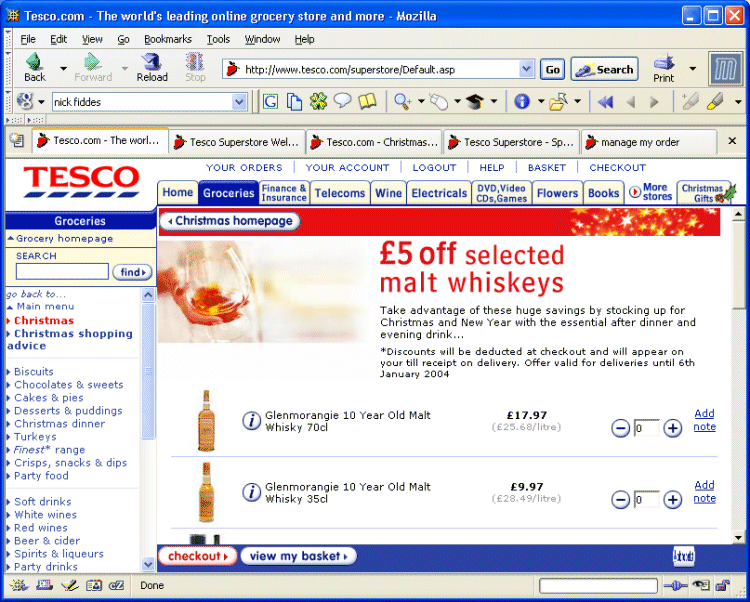The height and width of the screenshot is (602, 750).
Task: Open the URL address bar dropdown
Action: [x=526, y=69]
